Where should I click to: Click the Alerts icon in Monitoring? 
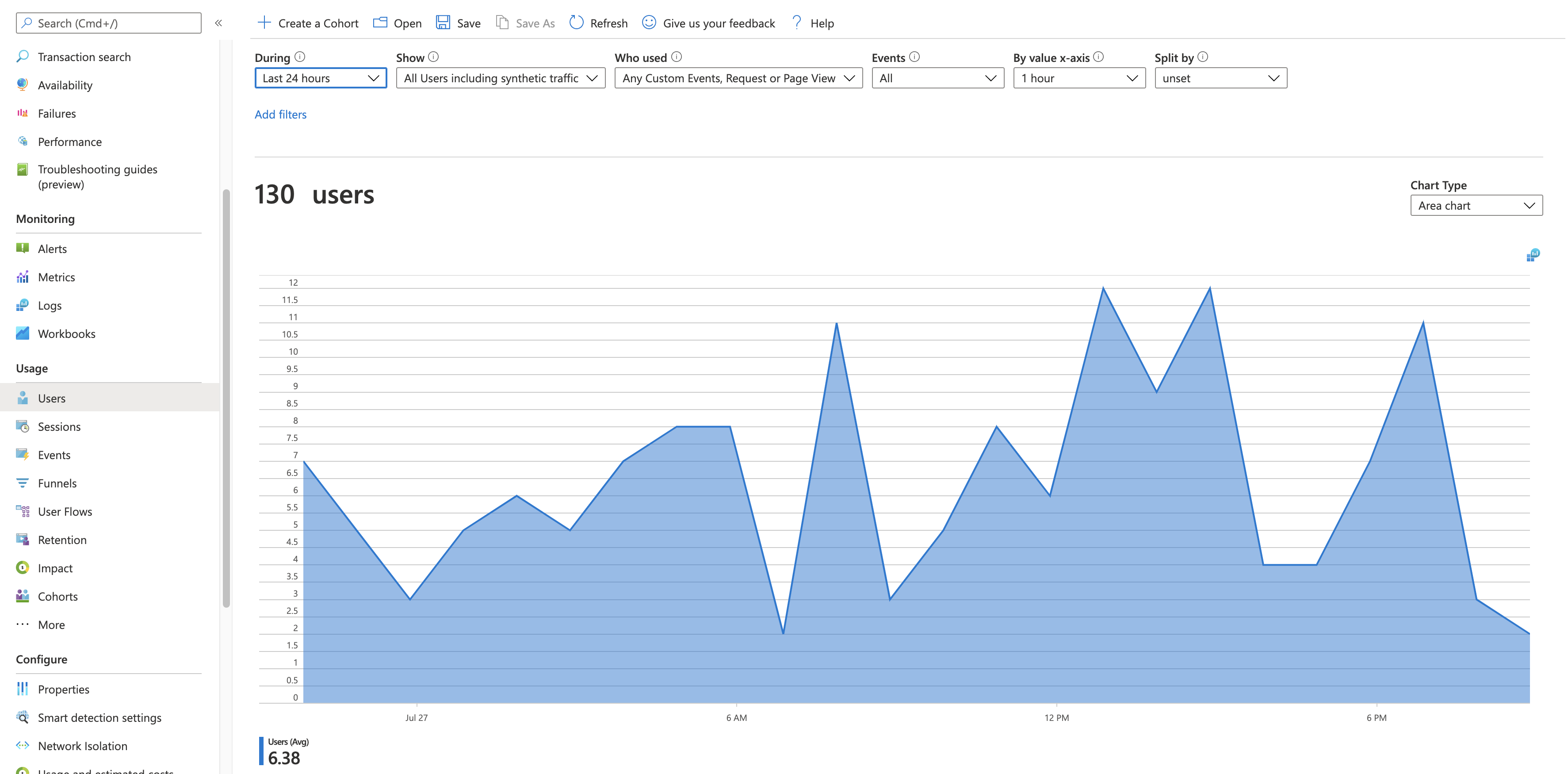coord(23,248)
